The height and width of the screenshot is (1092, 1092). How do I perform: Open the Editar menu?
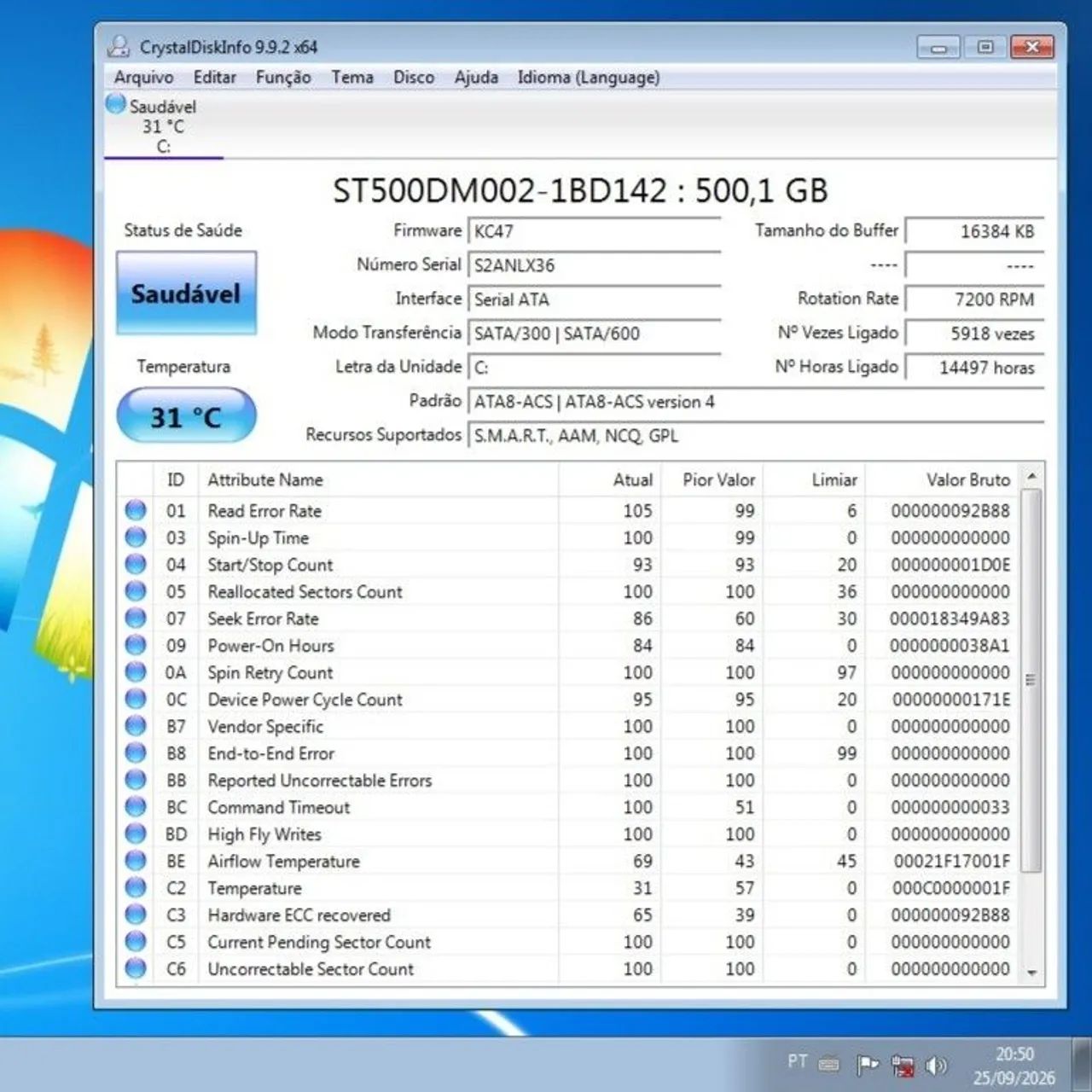click(x=215, y=78)
